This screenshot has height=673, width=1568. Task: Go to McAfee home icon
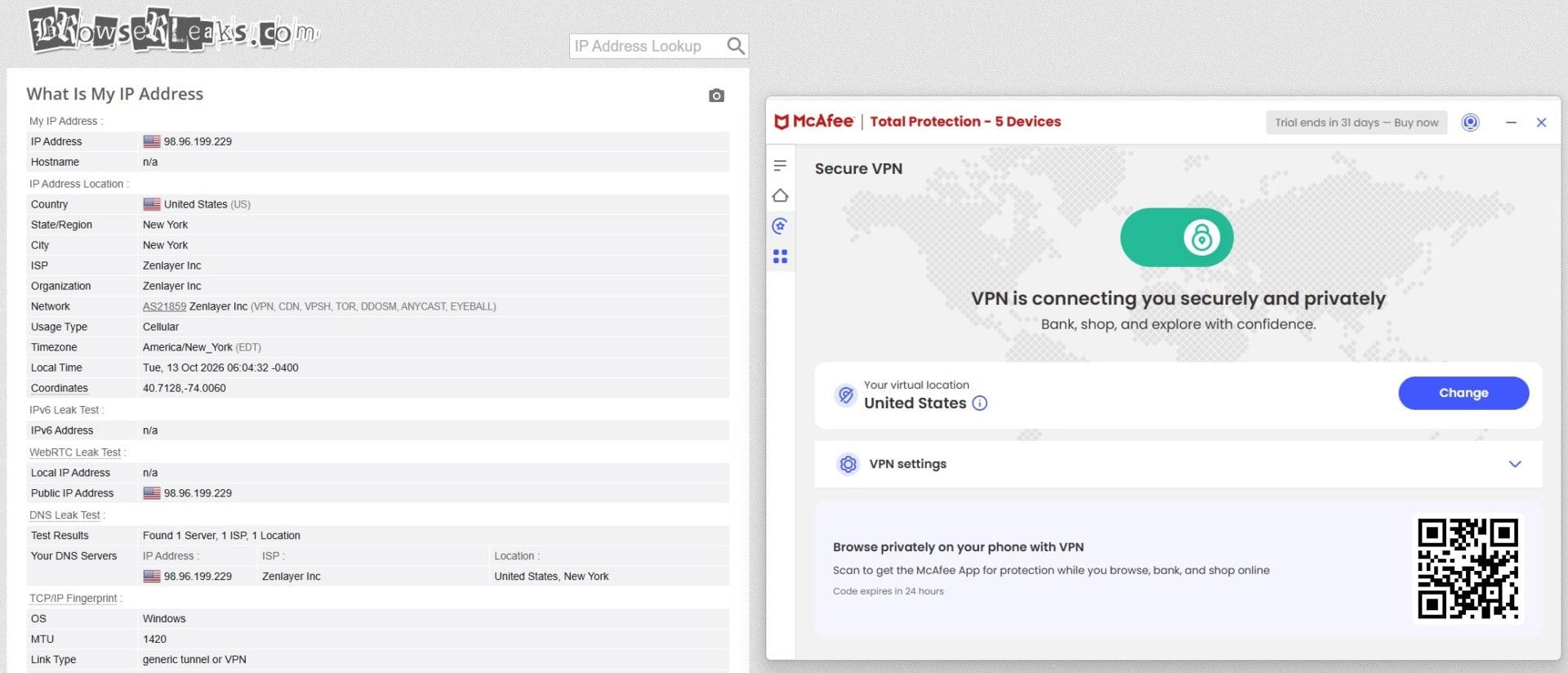pyautogui.click(x=780, y=196)
